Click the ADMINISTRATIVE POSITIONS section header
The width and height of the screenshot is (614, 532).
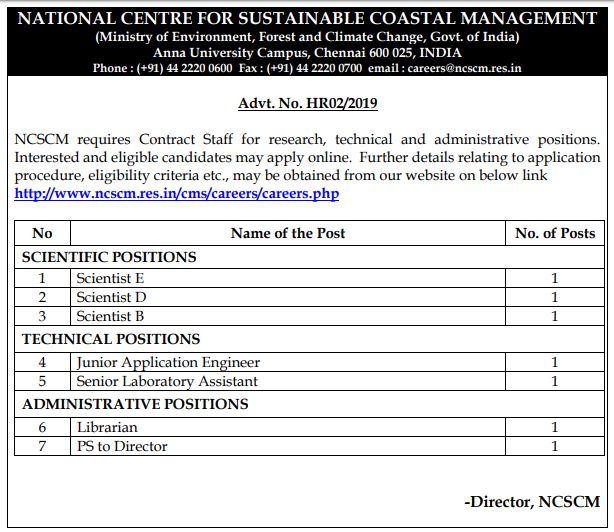point(135,404)
